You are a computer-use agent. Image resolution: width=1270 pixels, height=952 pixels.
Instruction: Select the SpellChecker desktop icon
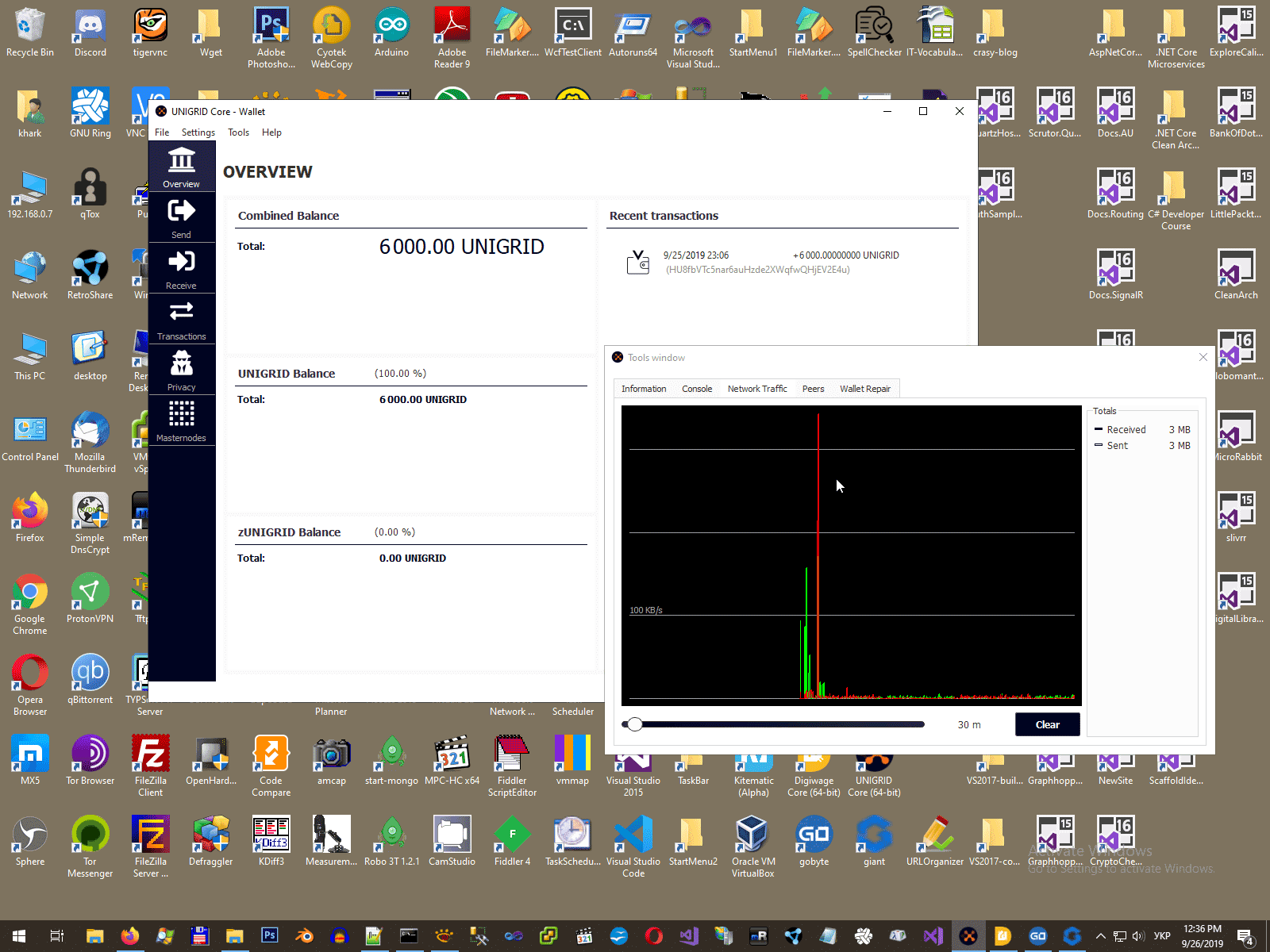tap(875, 33)
